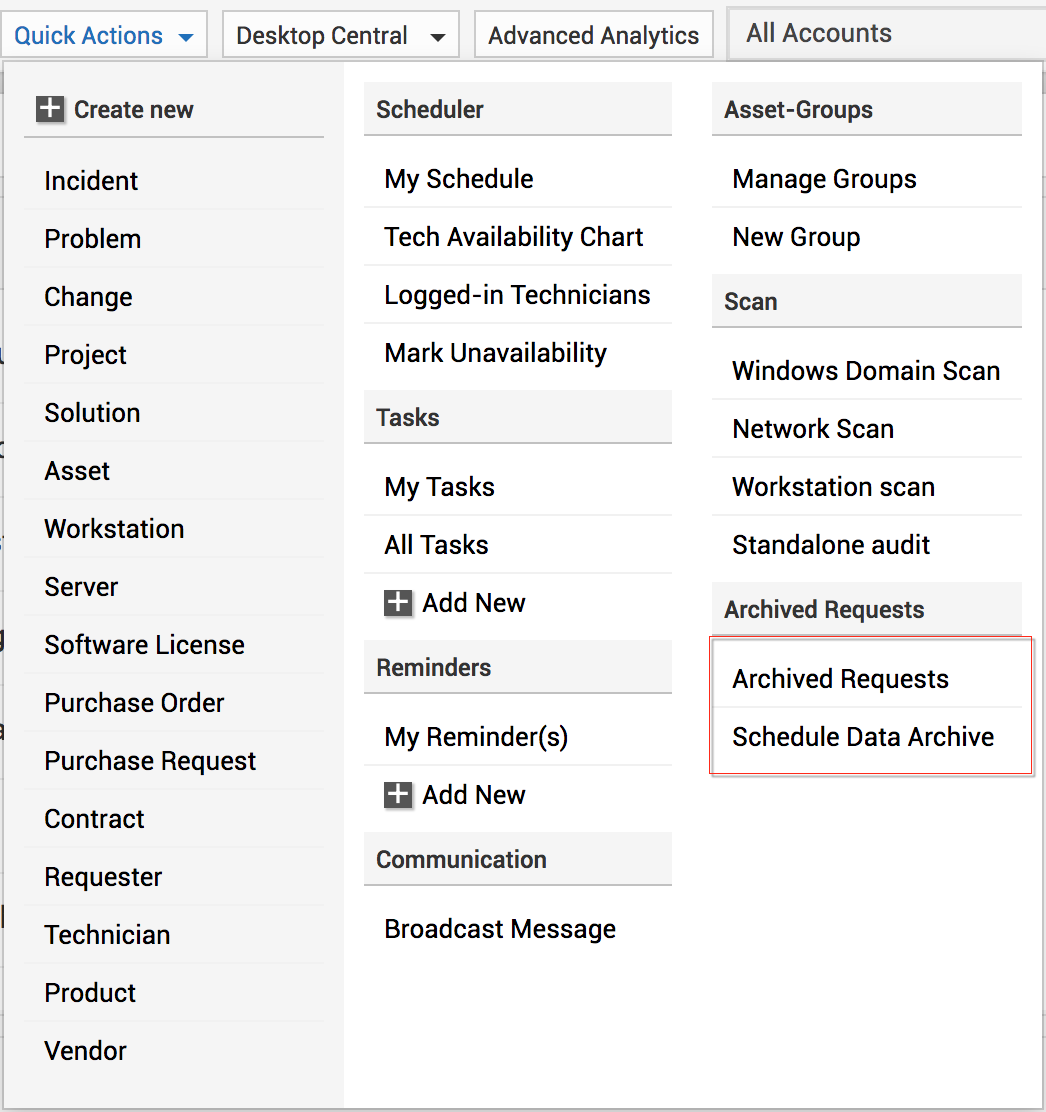The width and height of the screenshot is (1046, 1112).
Task: Create a new Purchase Order
Action: [x=134, y=703]
